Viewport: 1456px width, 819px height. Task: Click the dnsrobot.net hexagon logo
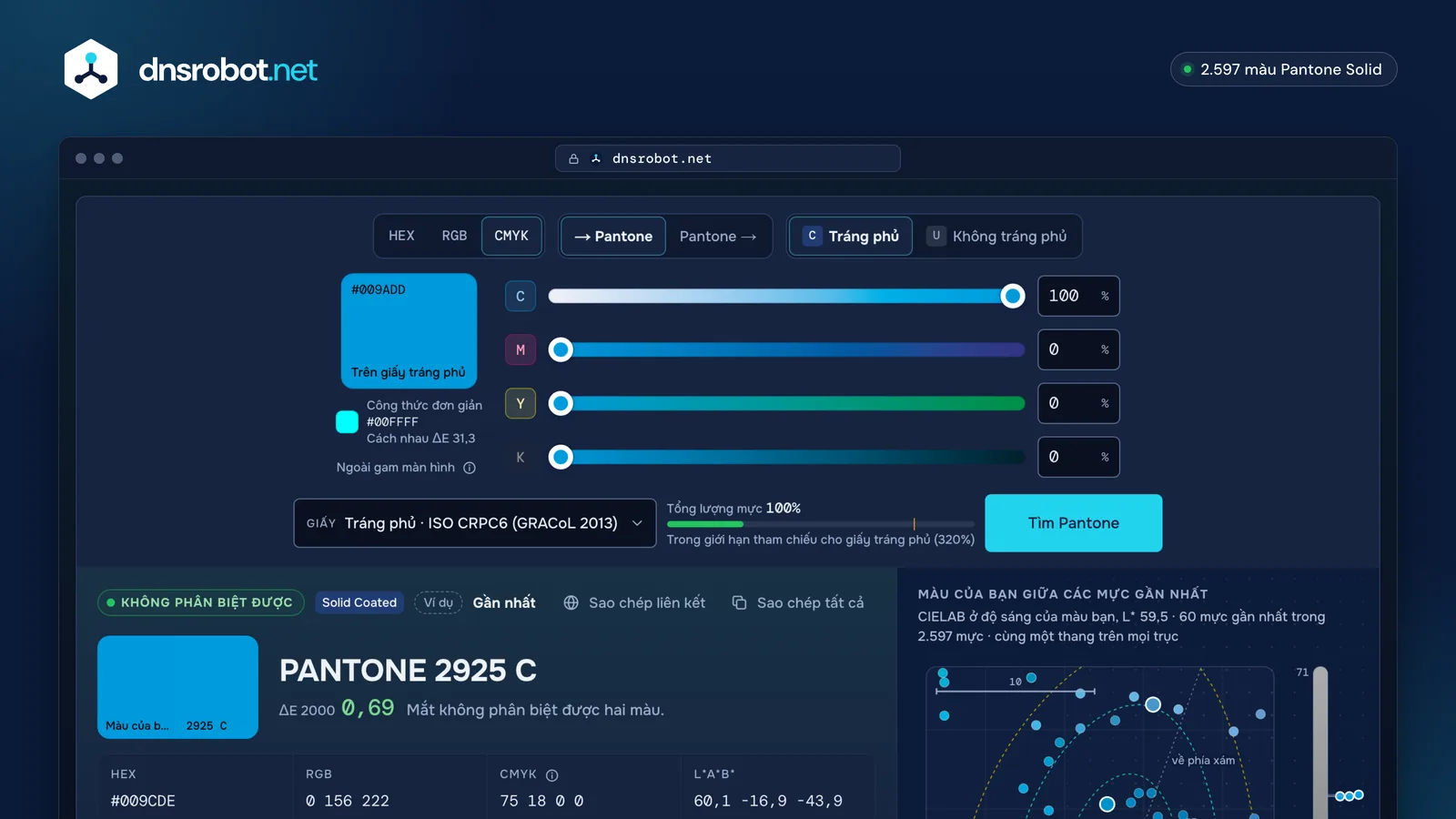point(91,69)
